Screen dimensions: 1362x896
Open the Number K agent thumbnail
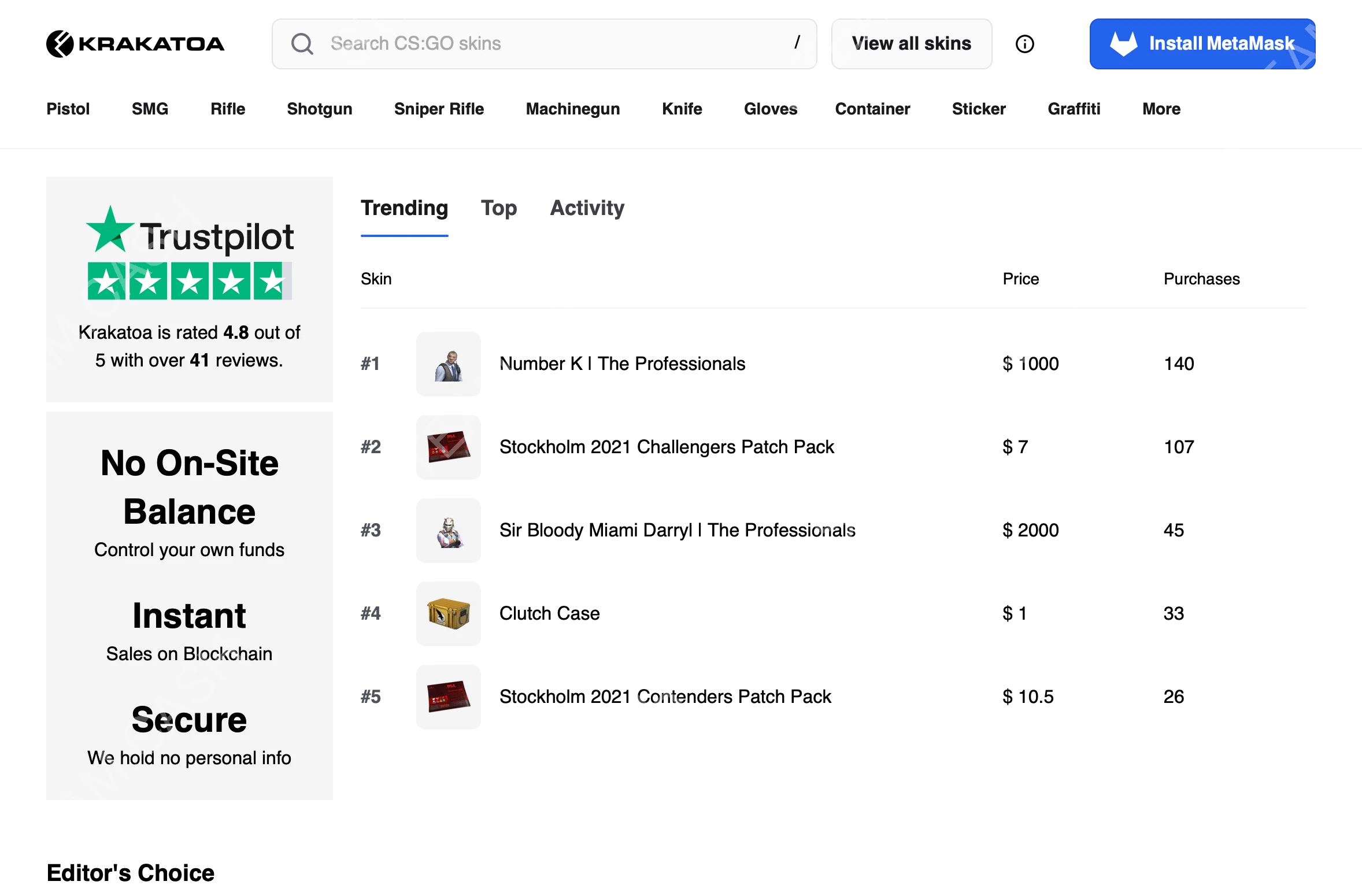pos(448,364)
